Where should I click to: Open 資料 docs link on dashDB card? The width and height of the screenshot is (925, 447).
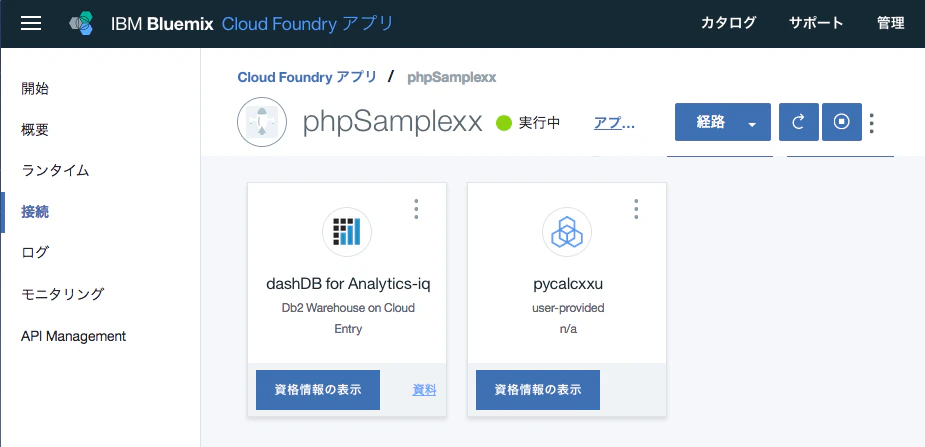click(424, 389)
